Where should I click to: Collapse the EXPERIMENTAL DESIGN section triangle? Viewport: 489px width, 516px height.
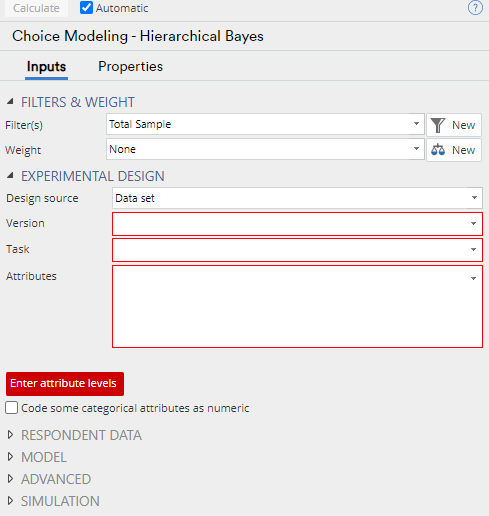[x=10, y=175]
